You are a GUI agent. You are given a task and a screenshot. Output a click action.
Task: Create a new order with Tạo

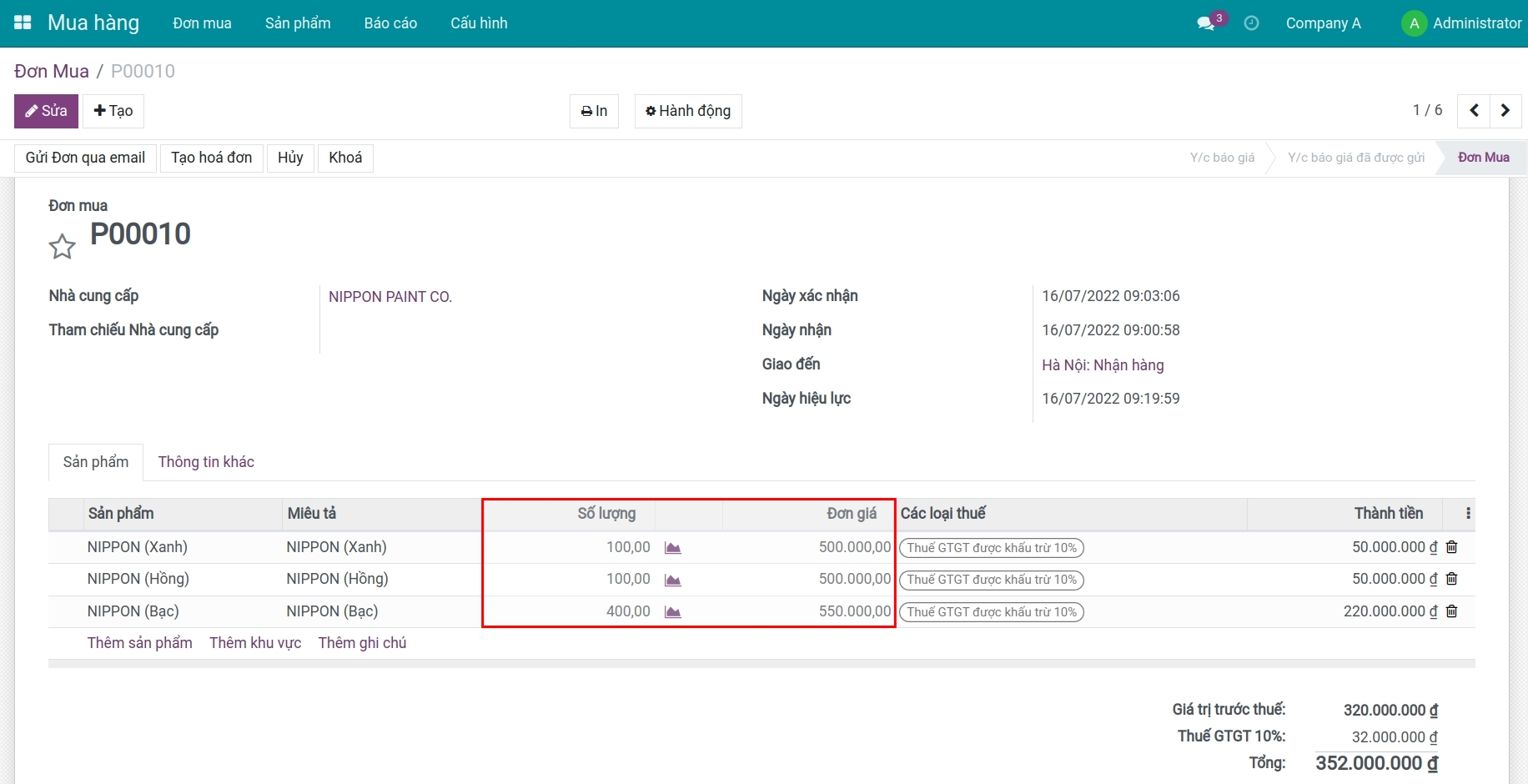coord(113,111)
